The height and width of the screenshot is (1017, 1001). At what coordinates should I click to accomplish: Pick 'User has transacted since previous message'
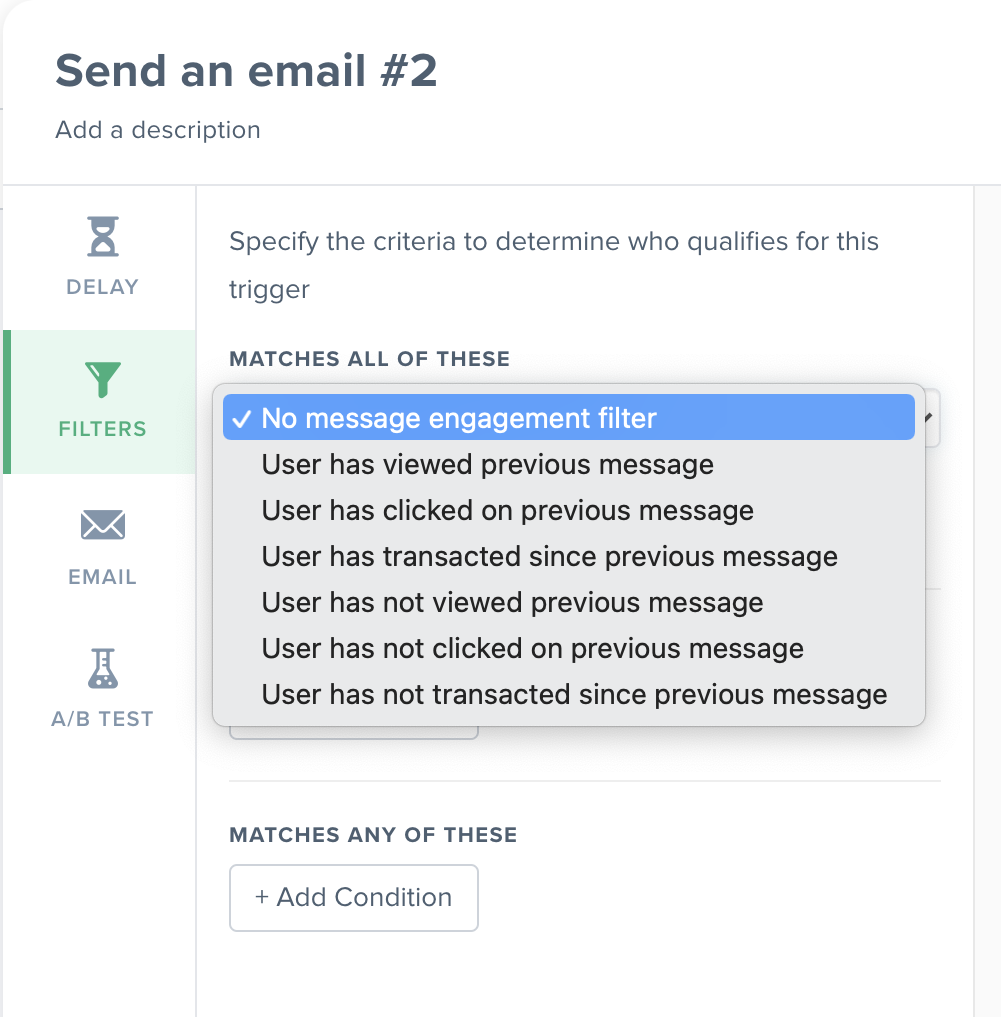click(x=569, y=556)
